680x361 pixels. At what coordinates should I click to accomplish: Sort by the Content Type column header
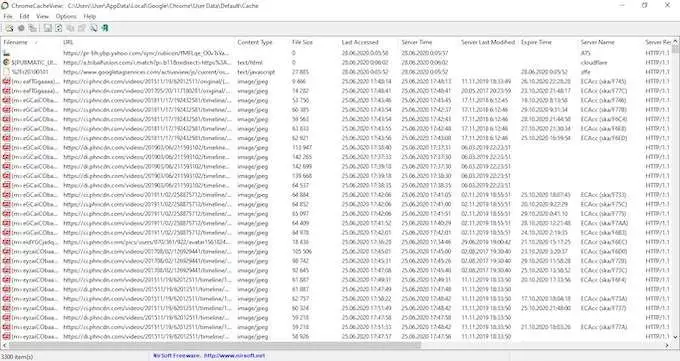pyautogui.click(x=262, y=42)
